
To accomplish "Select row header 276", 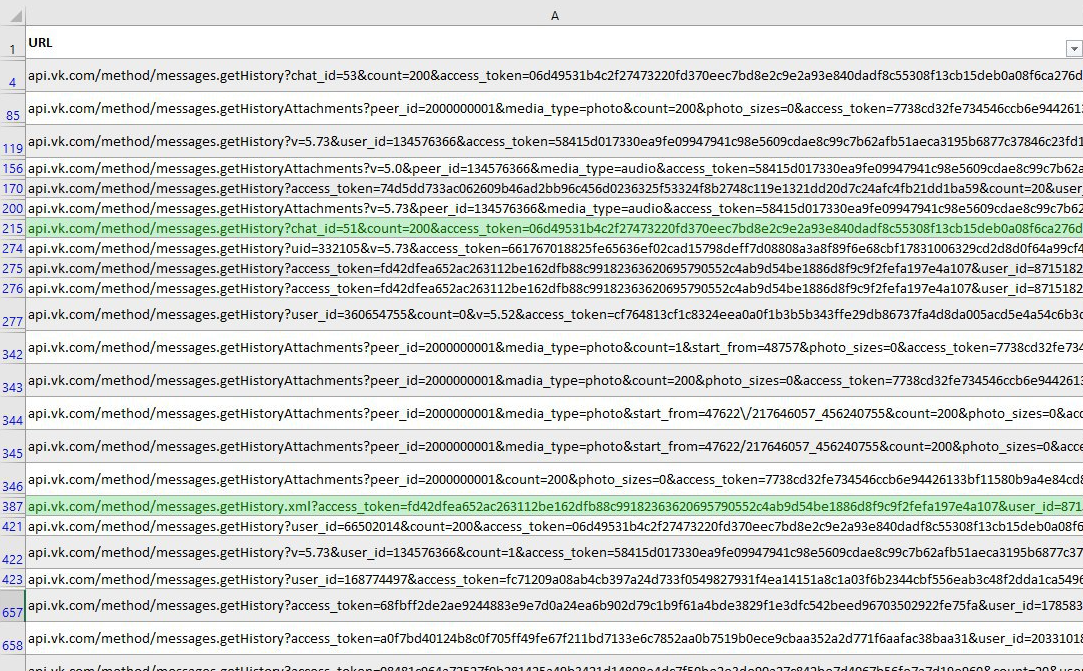I will point(12,288).
